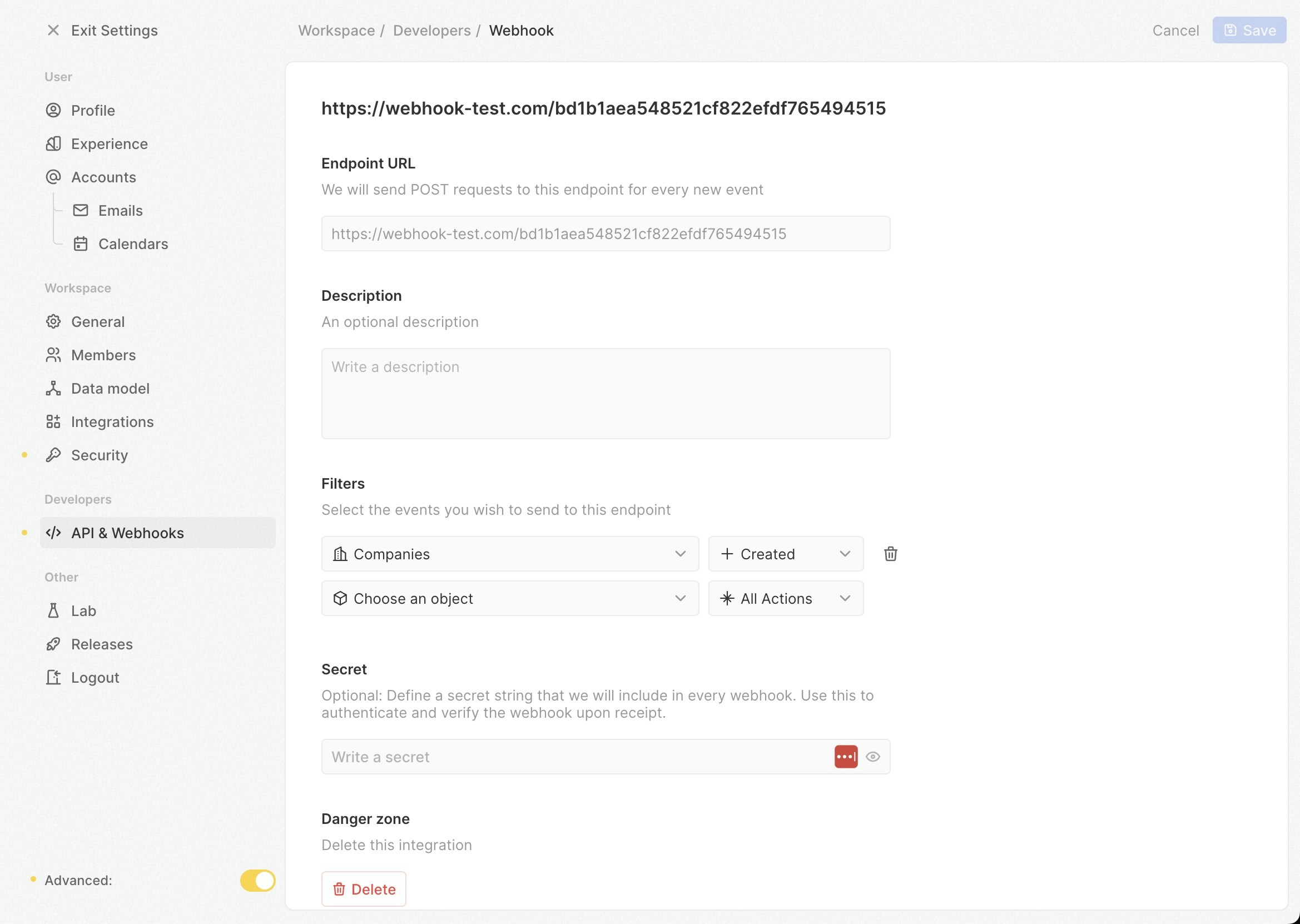Toggle the Advanced switch at bottom left
The height and width of the screenshot is (924, 1300).
pos(257,880)
